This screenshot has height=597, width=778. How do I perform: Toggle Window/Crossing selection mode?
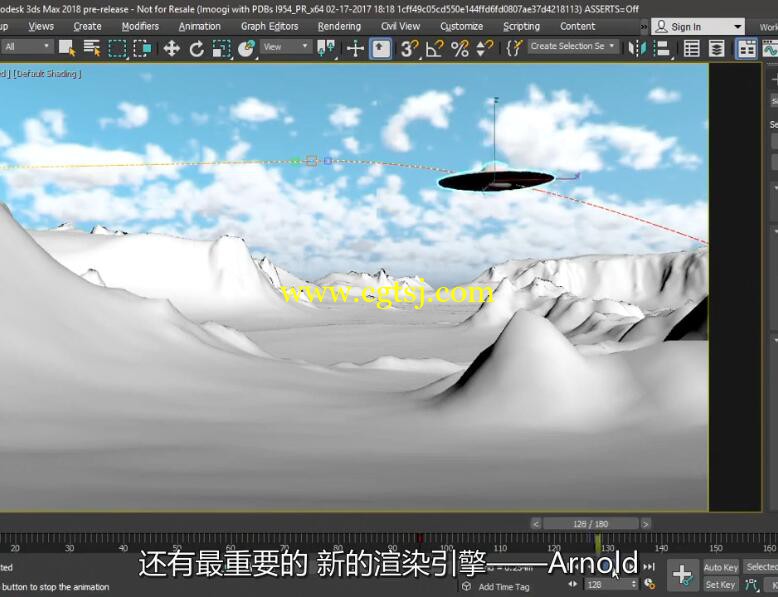tap(142, 48)
